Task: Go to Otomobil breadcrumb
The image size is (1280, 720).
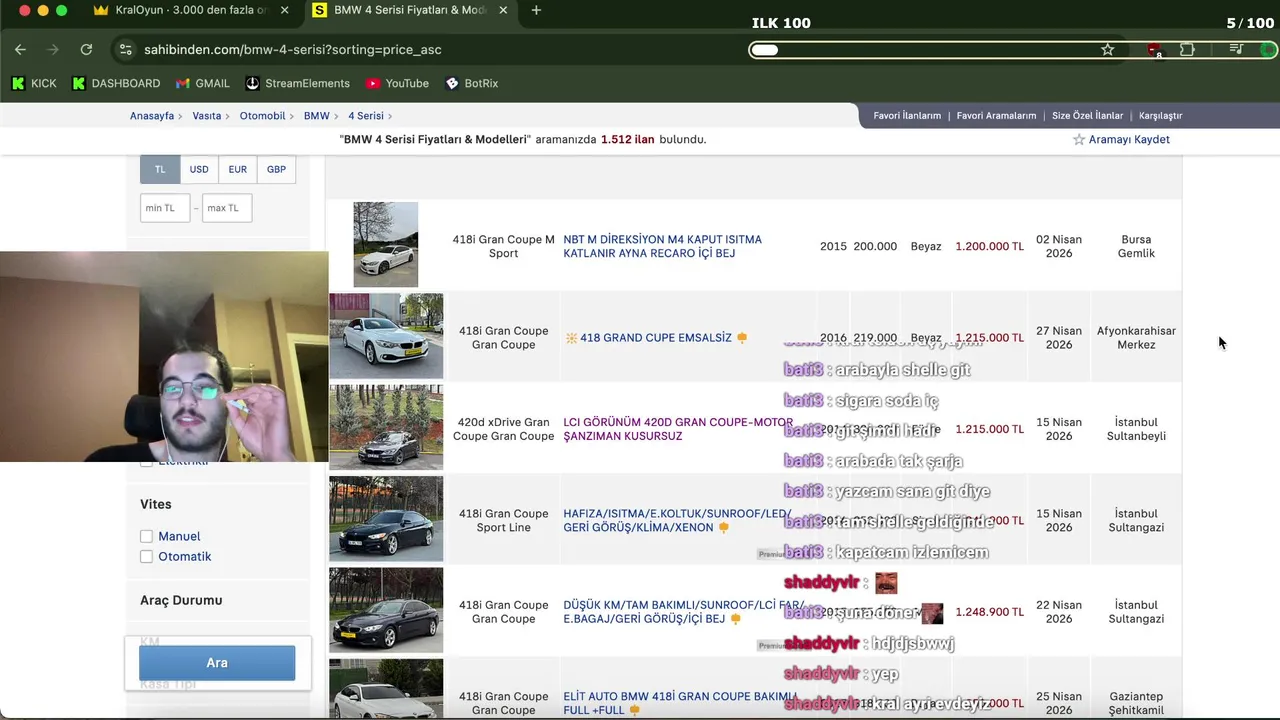Action: point(262,116)
